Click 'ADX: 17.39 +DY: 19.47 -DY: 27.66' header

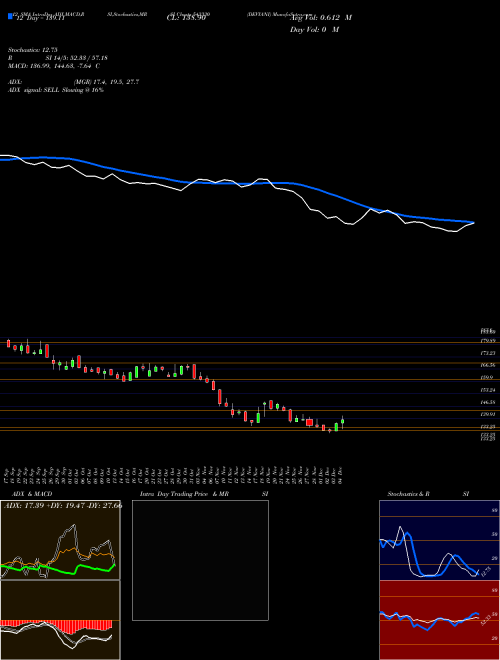coord(63,505)
